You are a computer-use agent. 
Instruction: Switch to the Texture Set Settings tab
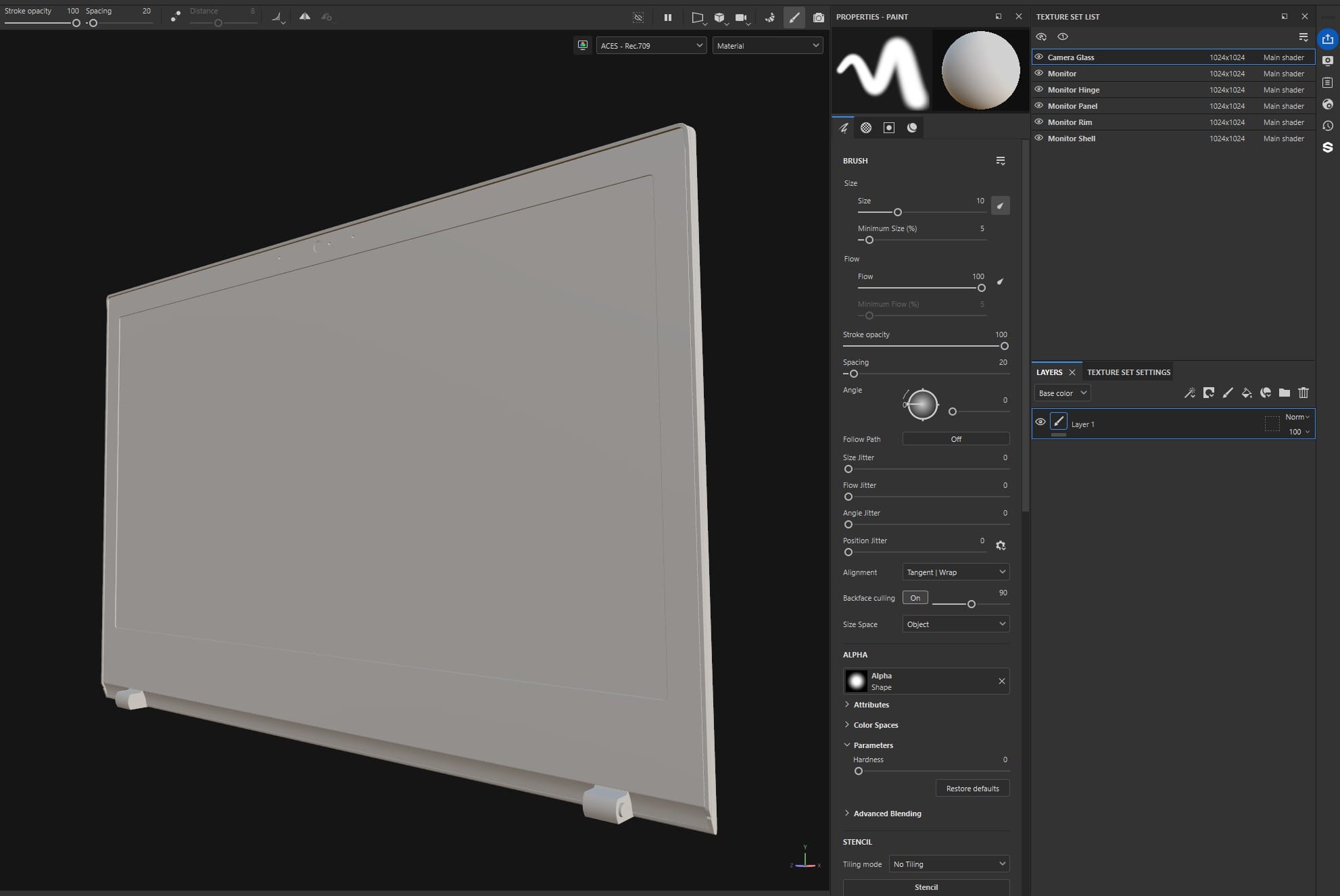(x=1128, y=372)
